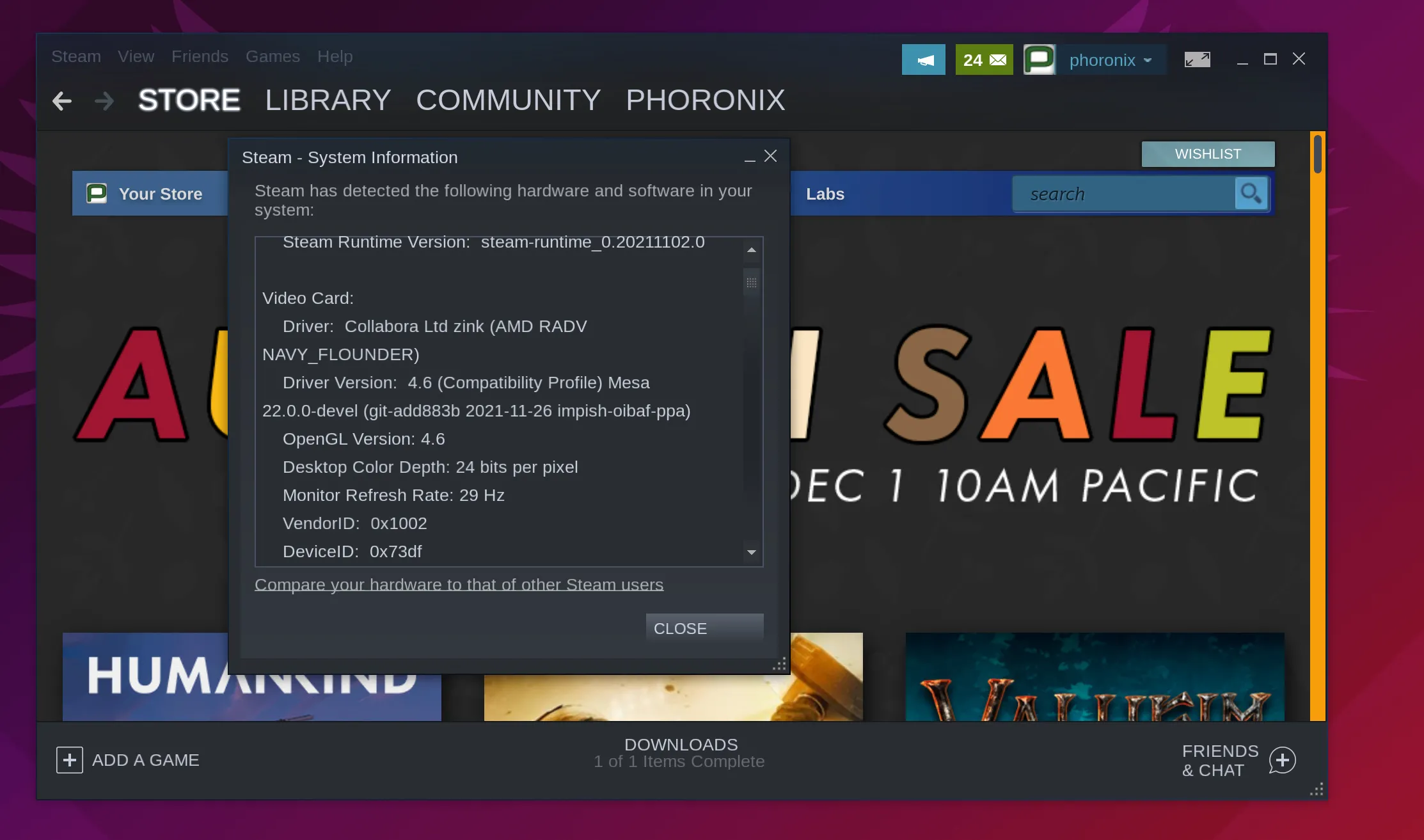
Task: Click the WISHLIST button
Action: 1207,154
